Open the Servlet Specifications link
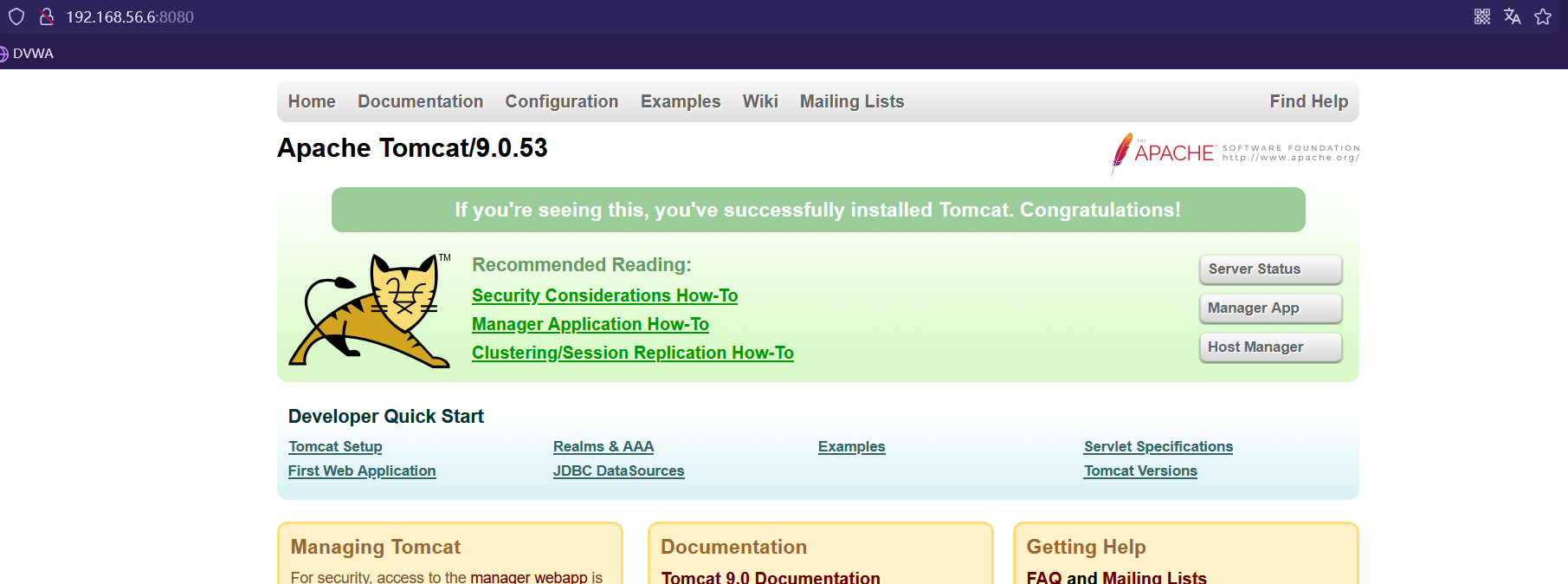The width and height of the screenshot is (1568, 584). pos(1158,446)
